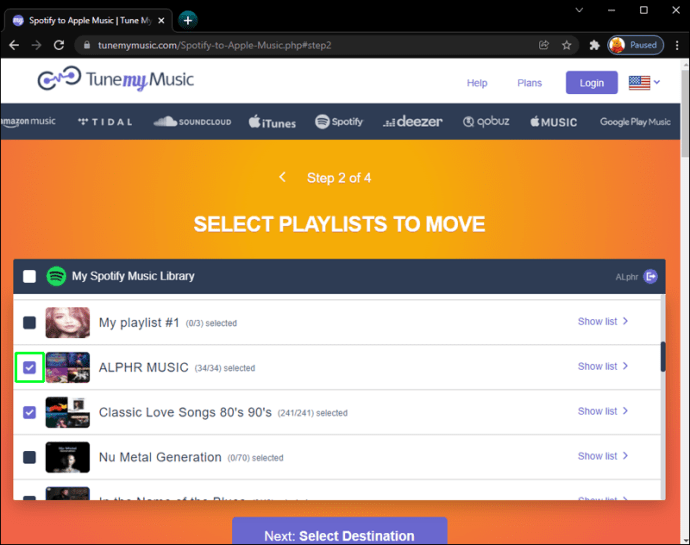Open the Plans page
690x545 pixels.
tap(529, 83)
